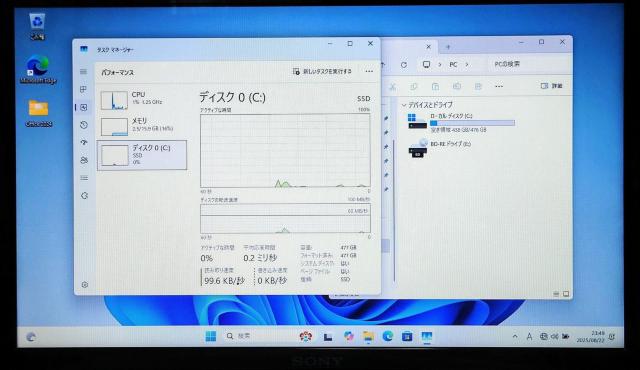Open Services page icon in Task Manager
Image resolution: width=640 pixels, height=370 pixels.
click(84, 195)
